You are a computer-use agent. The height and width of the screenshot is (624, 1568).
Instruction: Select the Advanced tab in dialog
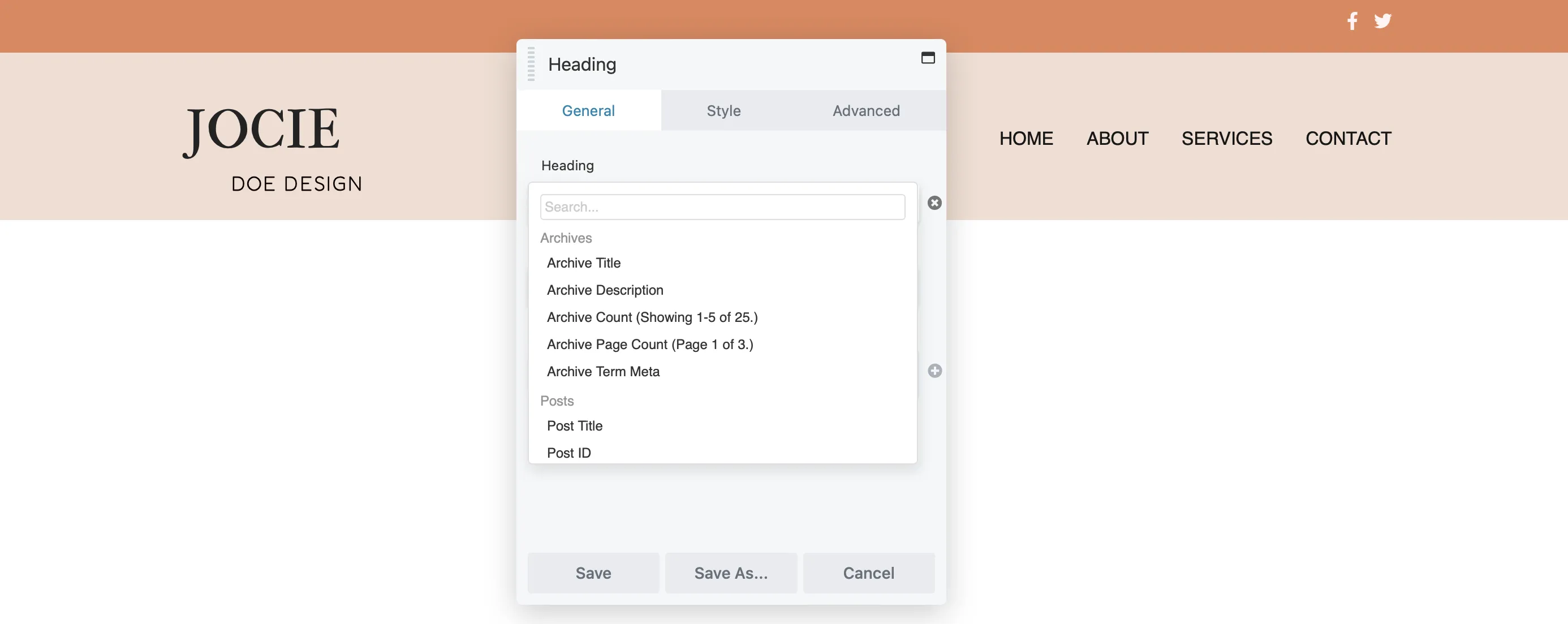[866, 110]
